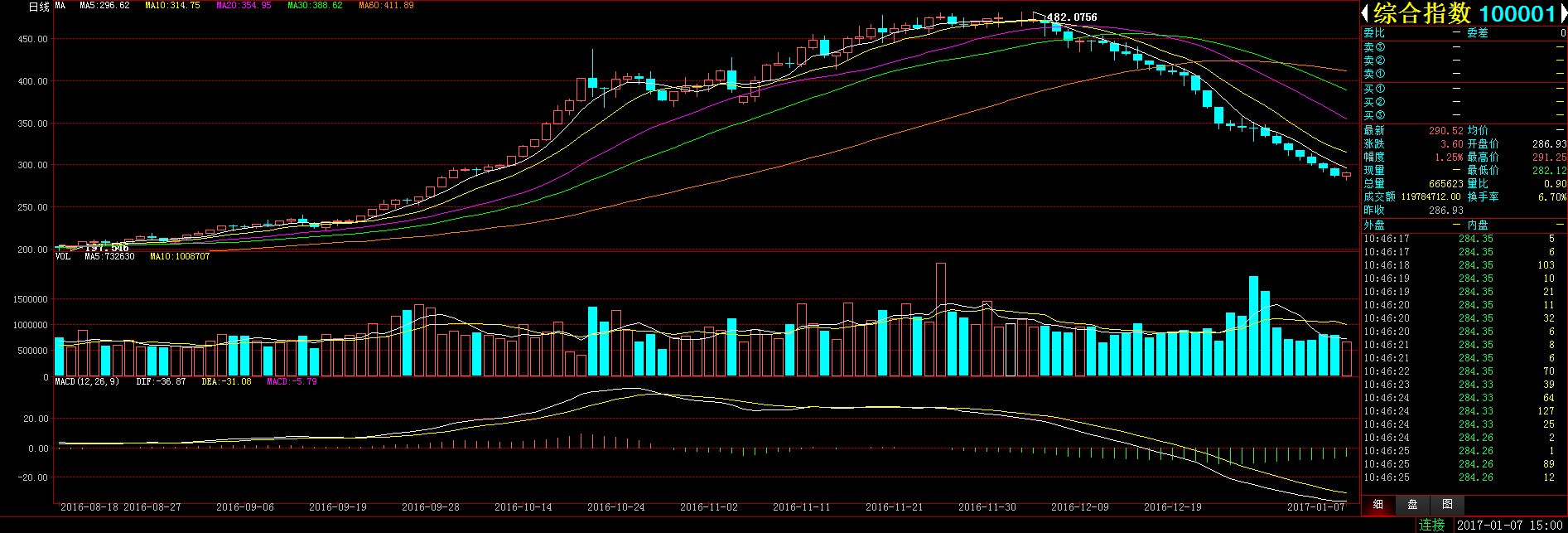1568x533 pixels.
Task: Click the 外盘 label
Action: tap(1374, 225)
